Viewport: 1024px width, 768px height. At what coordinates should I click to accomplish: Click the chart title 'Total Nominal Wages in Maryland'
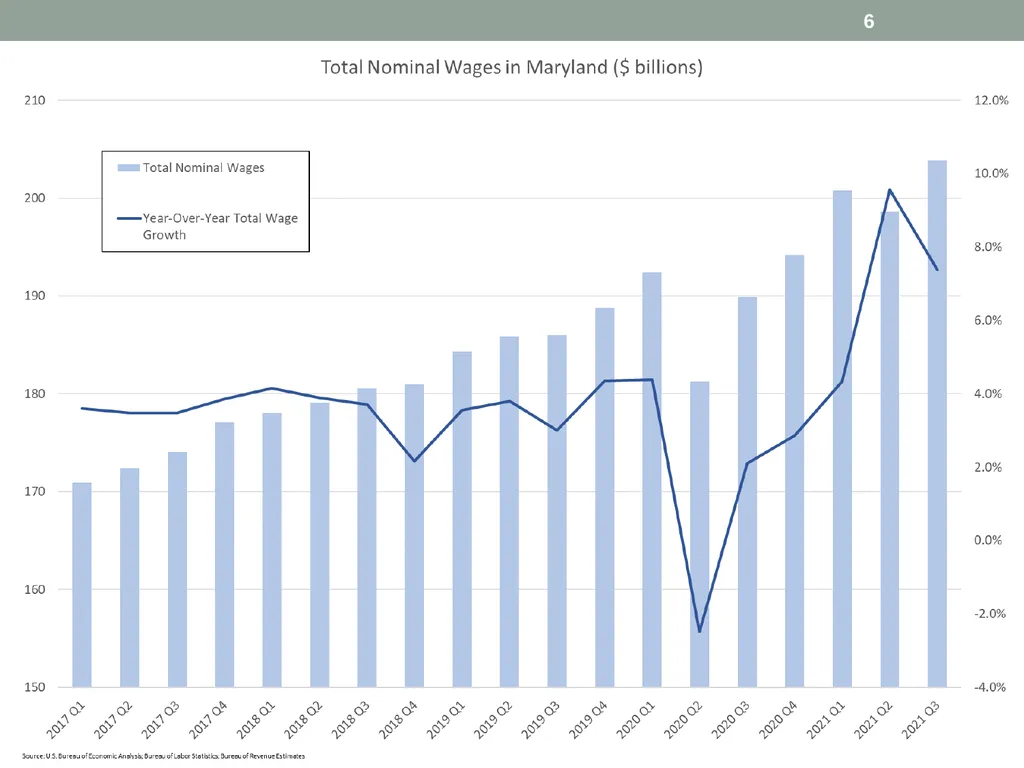pos(511,67)
